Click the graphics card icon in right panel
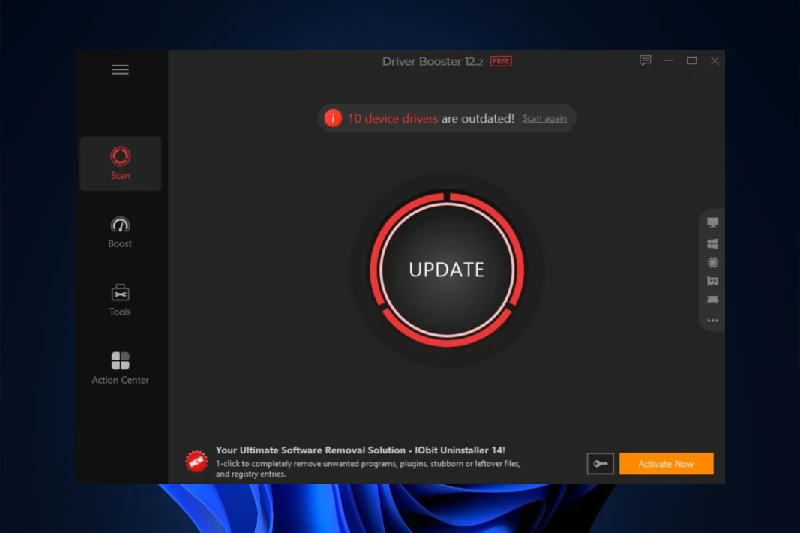The width and height of the screenshot is (800, 533). pos(713,281)
